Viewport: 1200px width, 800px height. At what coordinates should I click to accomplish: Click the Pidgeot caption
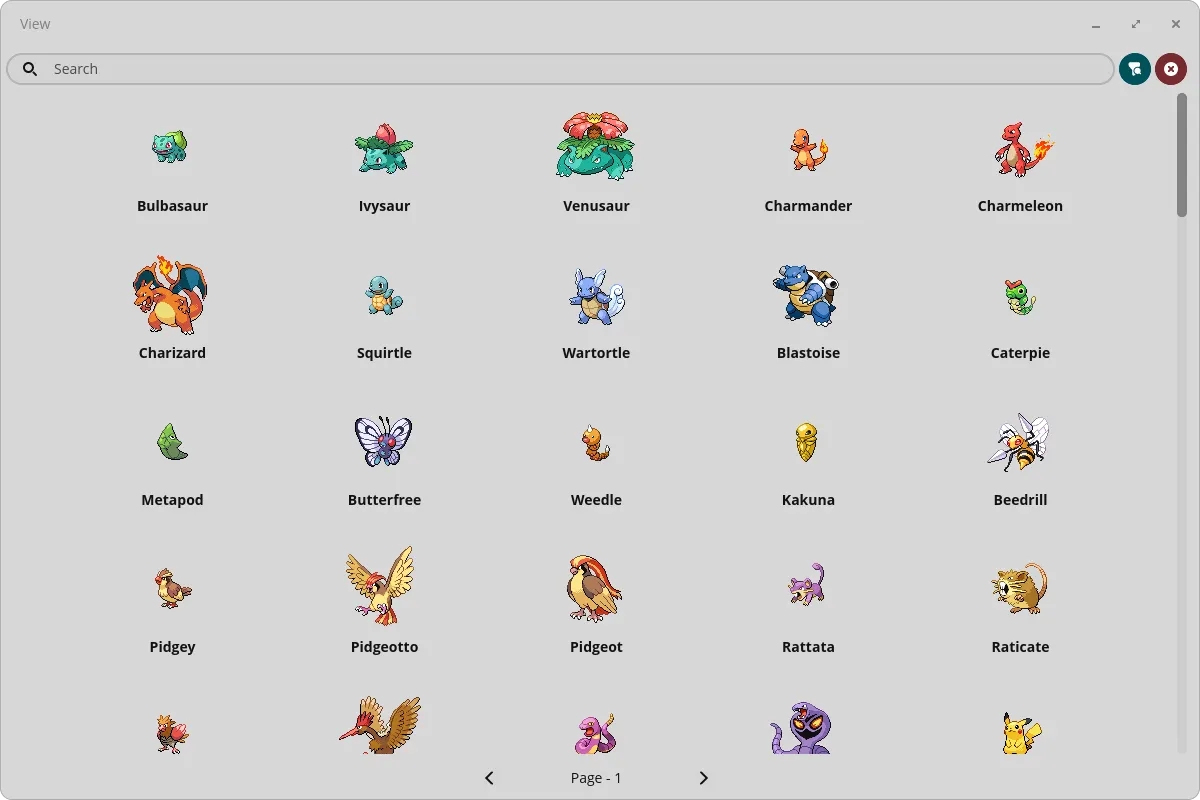tap(596, 647)
